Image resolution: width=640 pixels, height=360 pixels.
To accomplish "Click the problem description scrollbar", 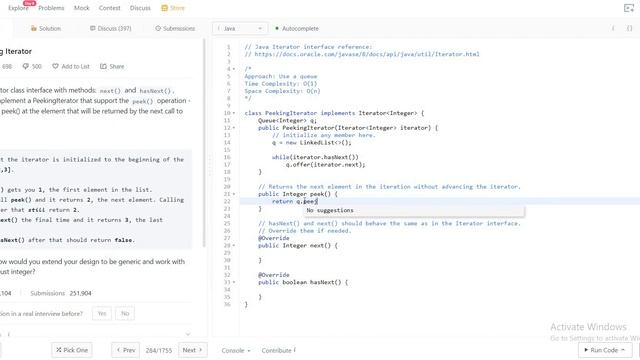I will coord(204,143).
